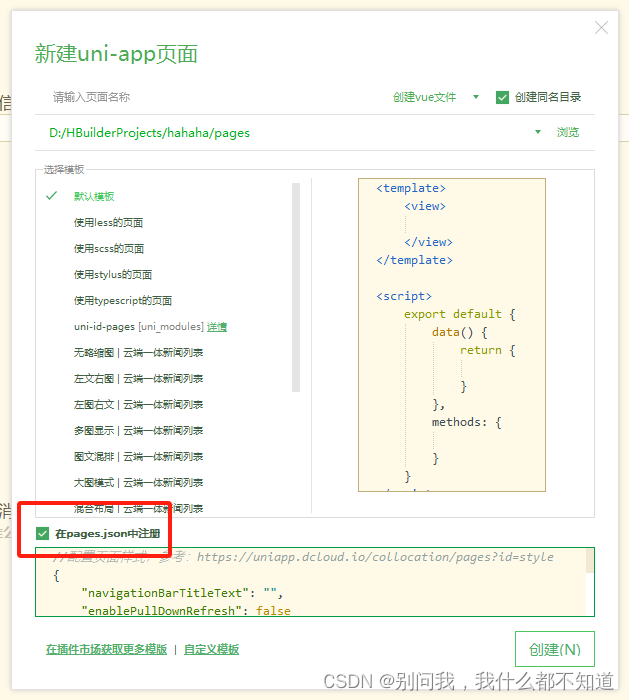Select 左文右图 cloud news list template
This screenshot has height=700, width=629.
coord(138,378)
